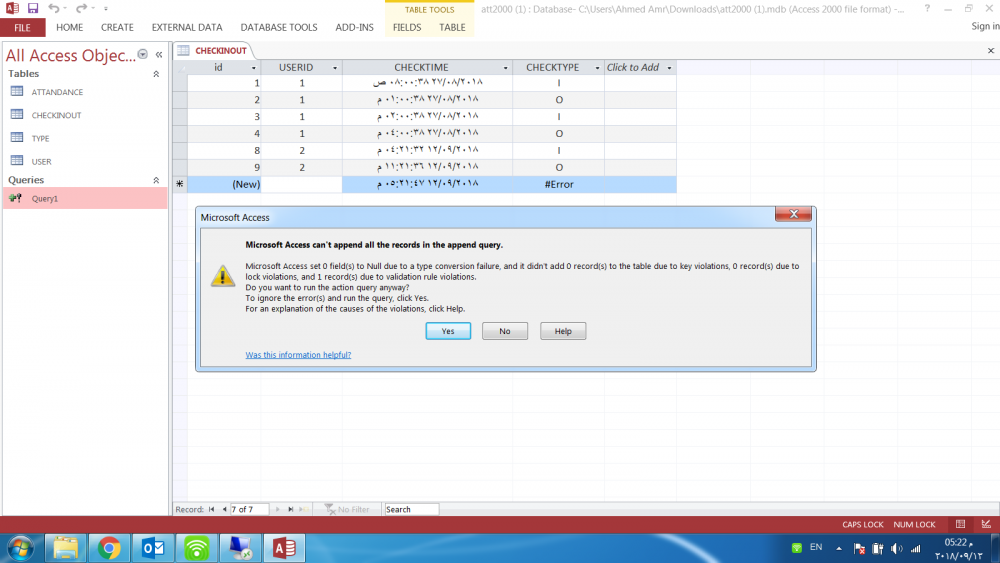This screenshot has width=1000, height=563.
Task: Open the 'Was this information helpful?' link
Action: [x=298, y=355]
